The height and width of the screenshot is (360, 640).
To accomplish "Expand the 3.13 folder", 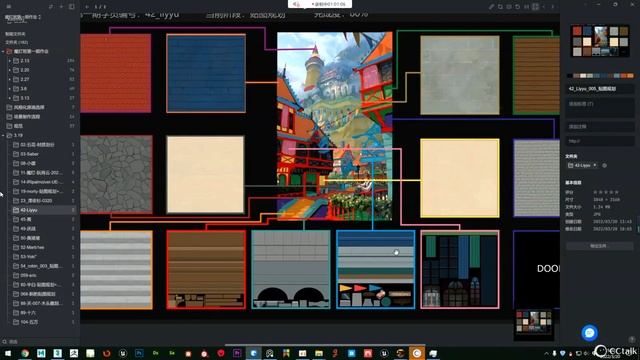I will [10, 98].
